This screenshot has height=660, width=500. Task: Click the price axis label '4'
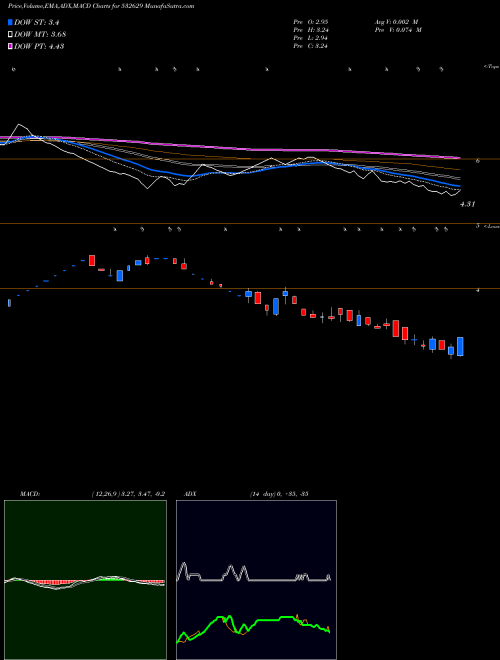[x=477, y=290]
